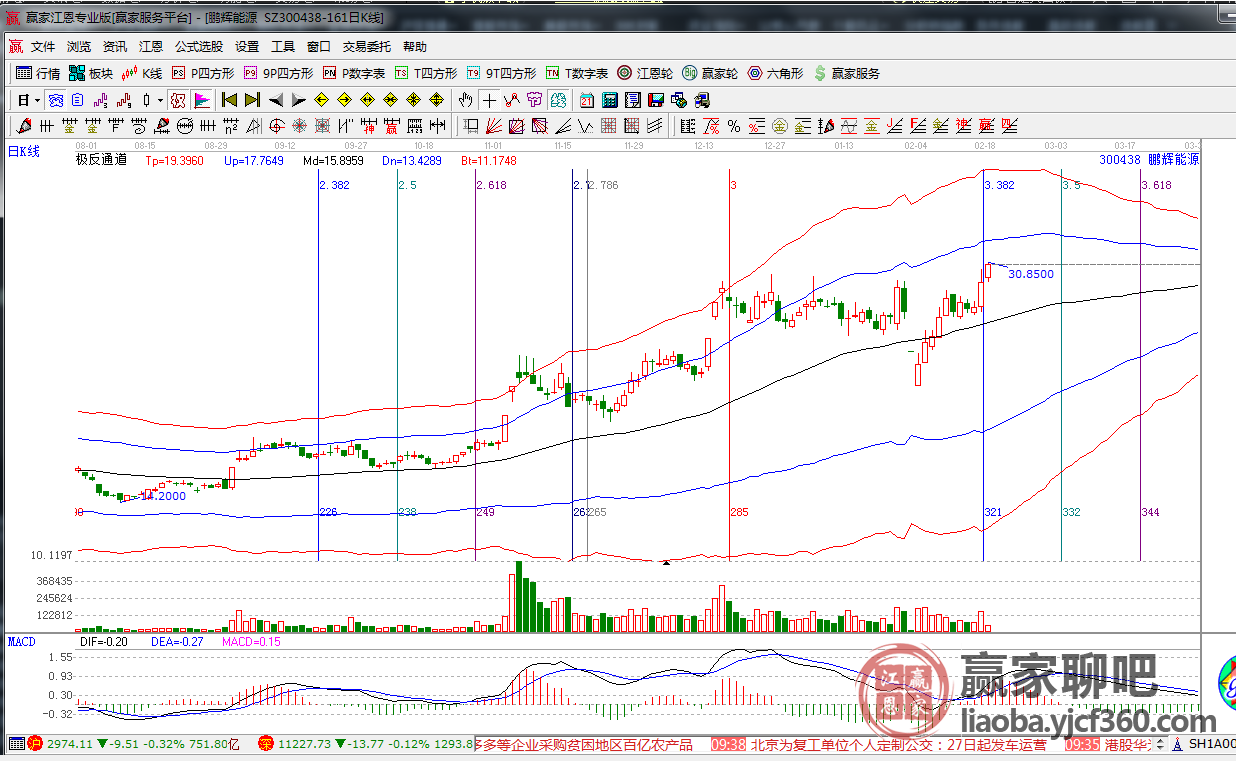Viewport: 1237px width, 761px height.
Task: Open the 文件 menu
Action: pos(43,47)
